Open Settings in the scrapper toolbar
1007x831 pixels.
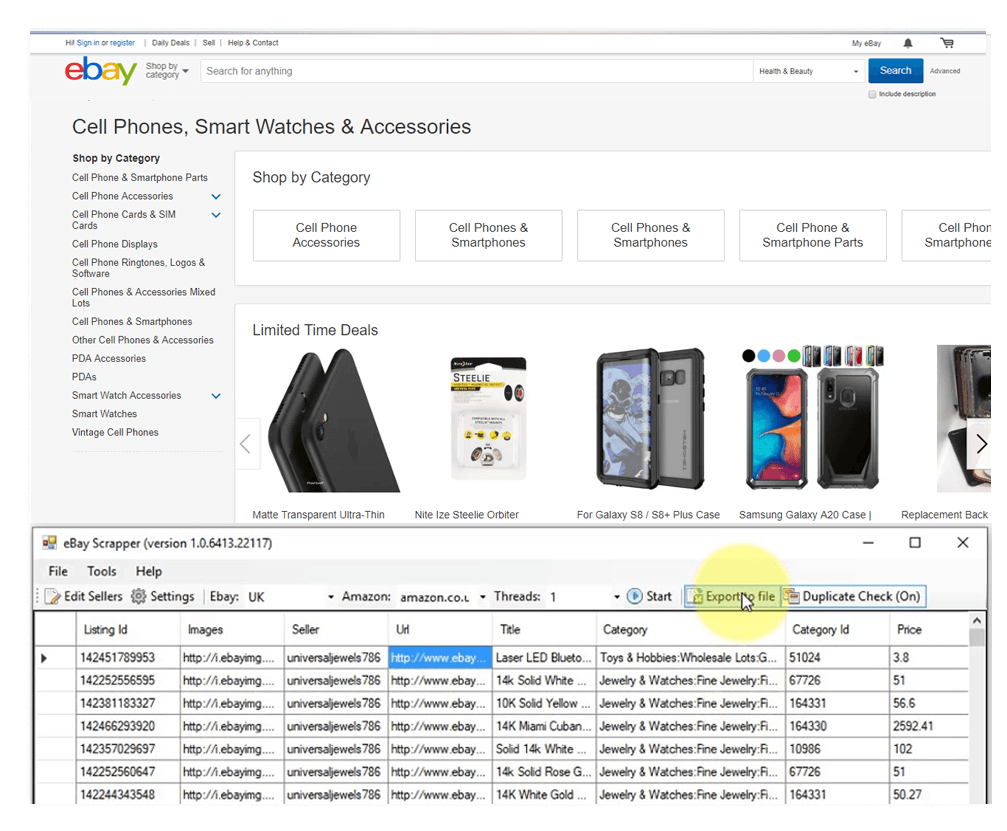pyautogui.click(x=163, y=597)
